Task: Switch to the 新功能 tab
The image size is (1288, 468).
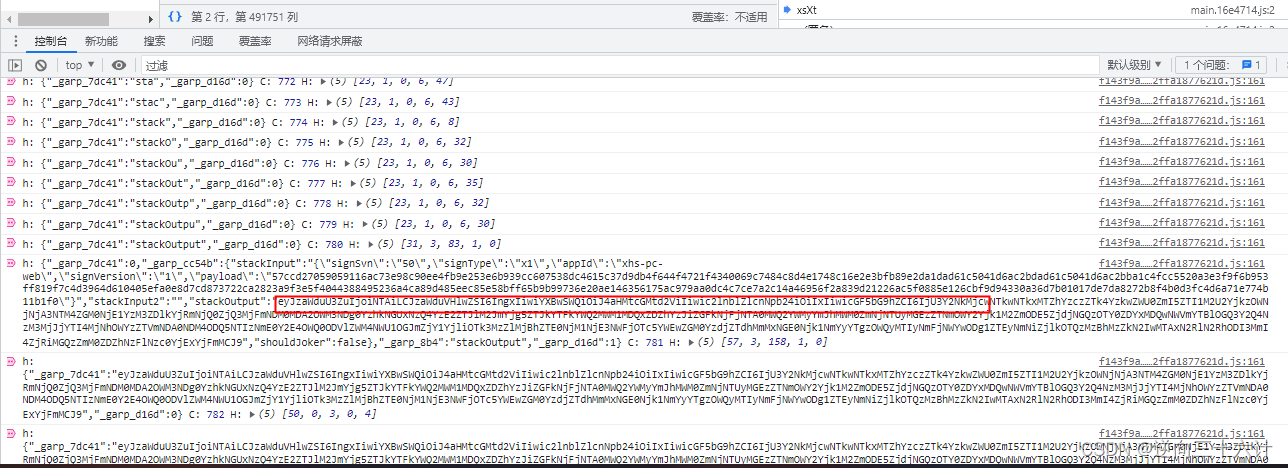Action: click(101, 41)
